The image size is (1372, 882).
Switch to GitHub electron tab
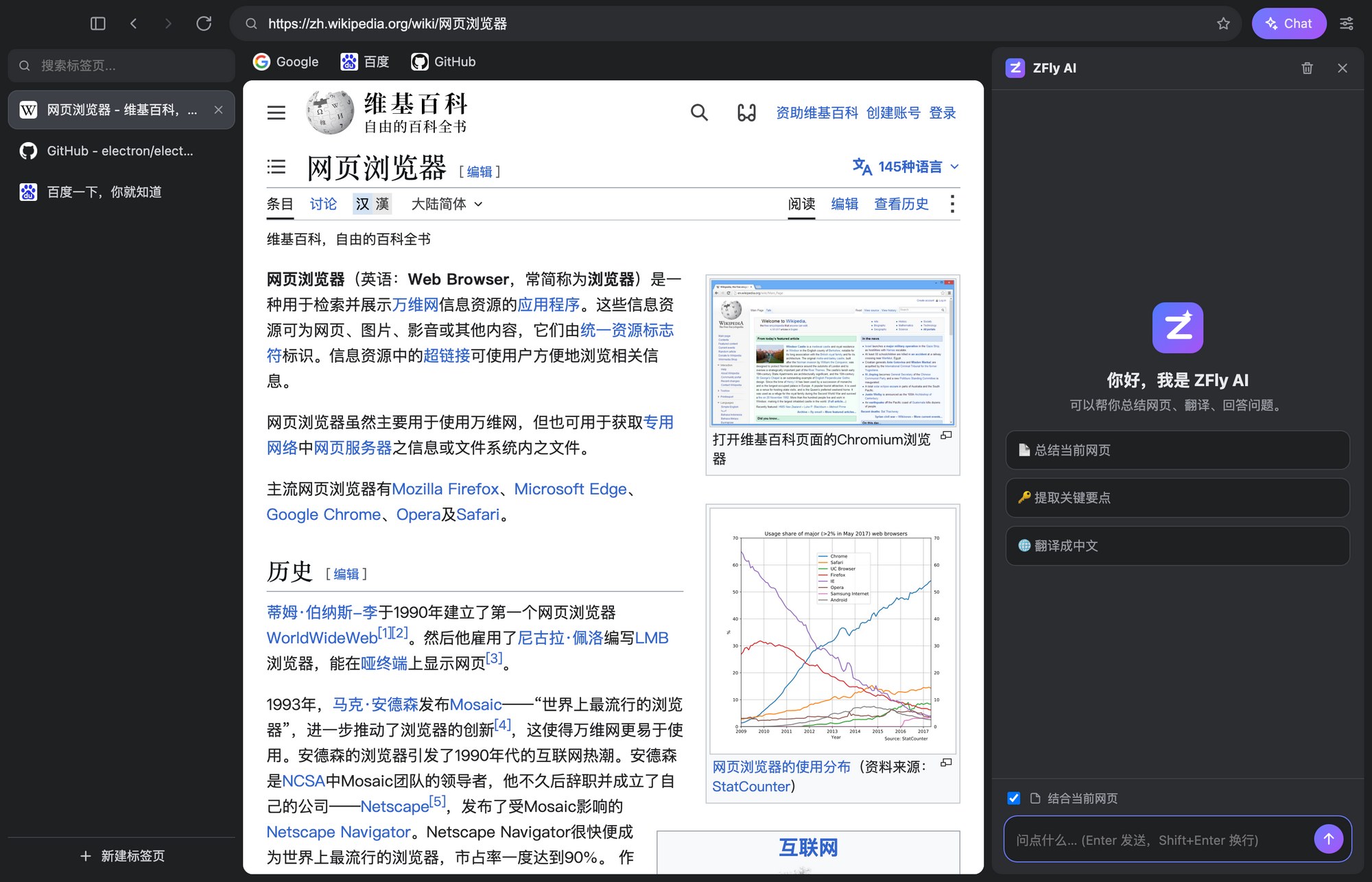click(121, 151)
